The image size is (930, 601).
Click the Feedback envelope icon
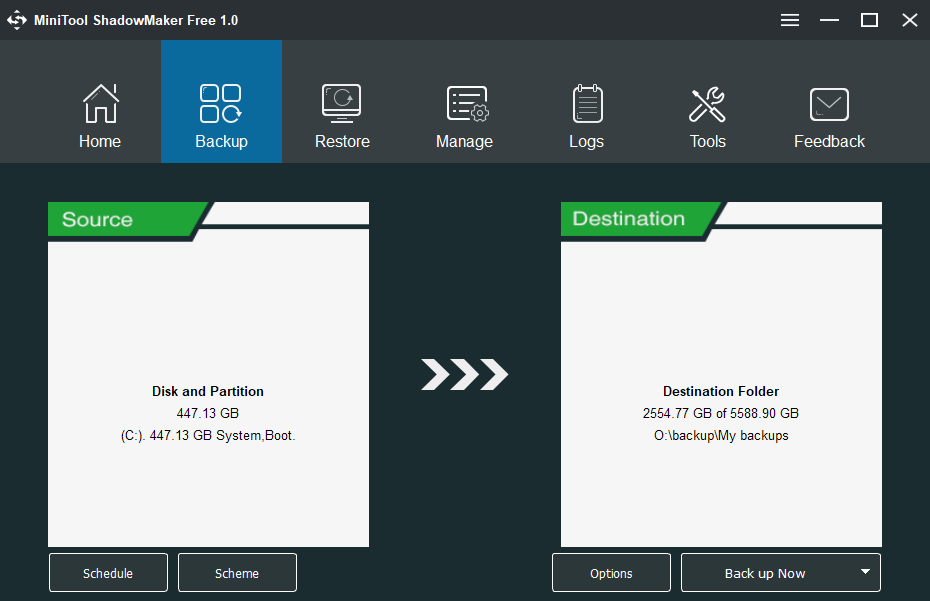click(x=829, y=104)
